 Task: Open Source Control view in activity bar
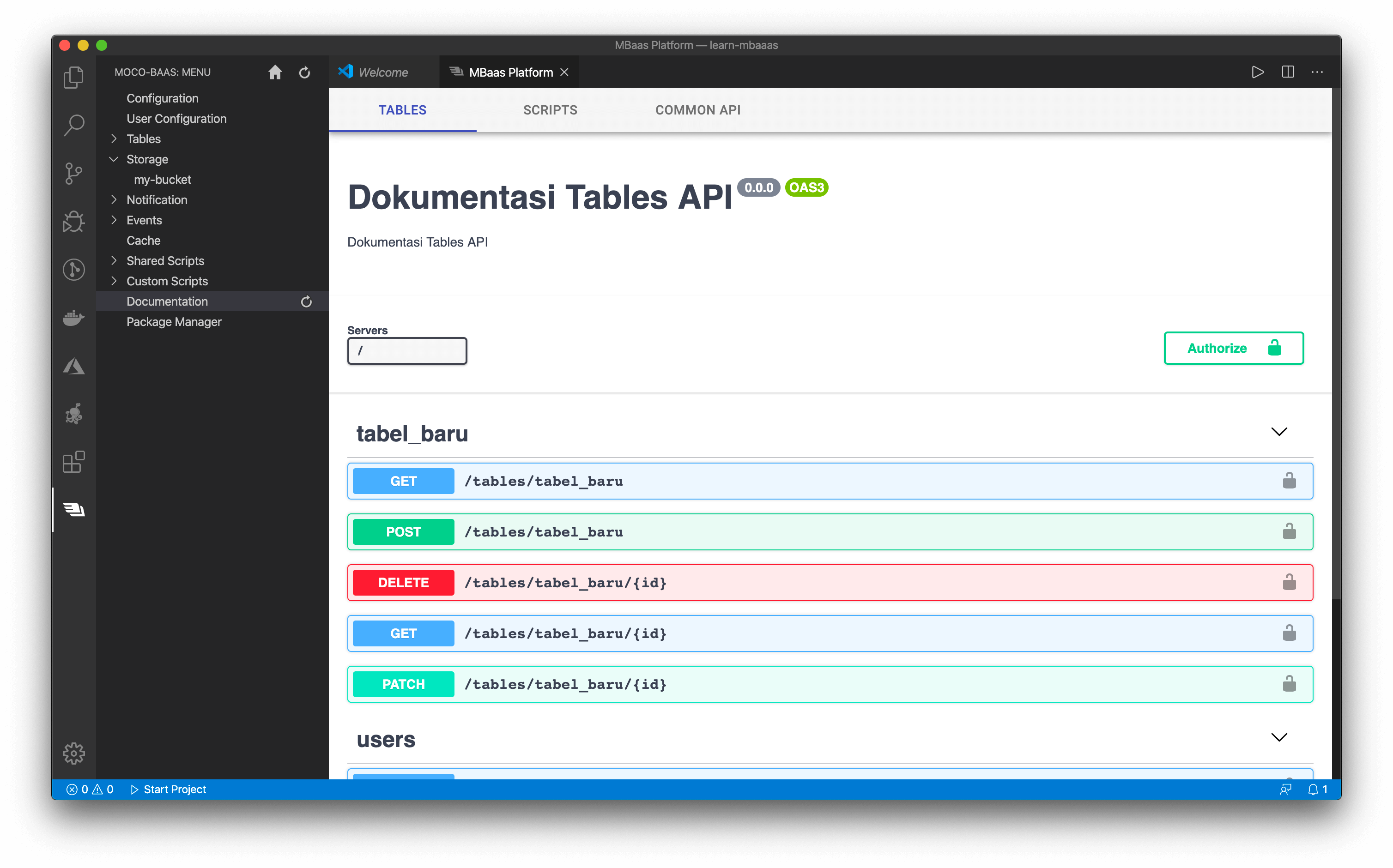pyautogui.click(x=73, y=174)
